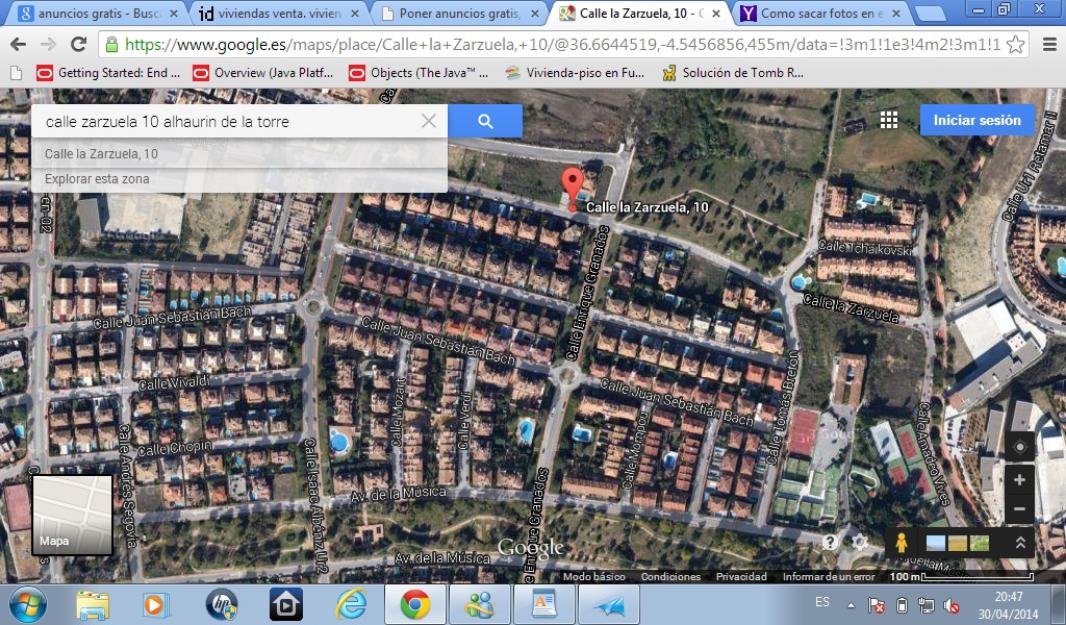Switch to Chrome in the taskbar

[x=415, y=605]
